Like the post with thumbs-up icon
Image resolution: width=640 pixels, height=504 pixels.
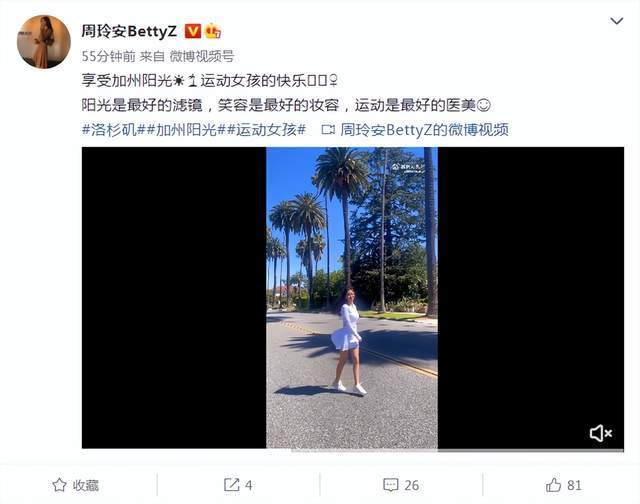point(553,485)
